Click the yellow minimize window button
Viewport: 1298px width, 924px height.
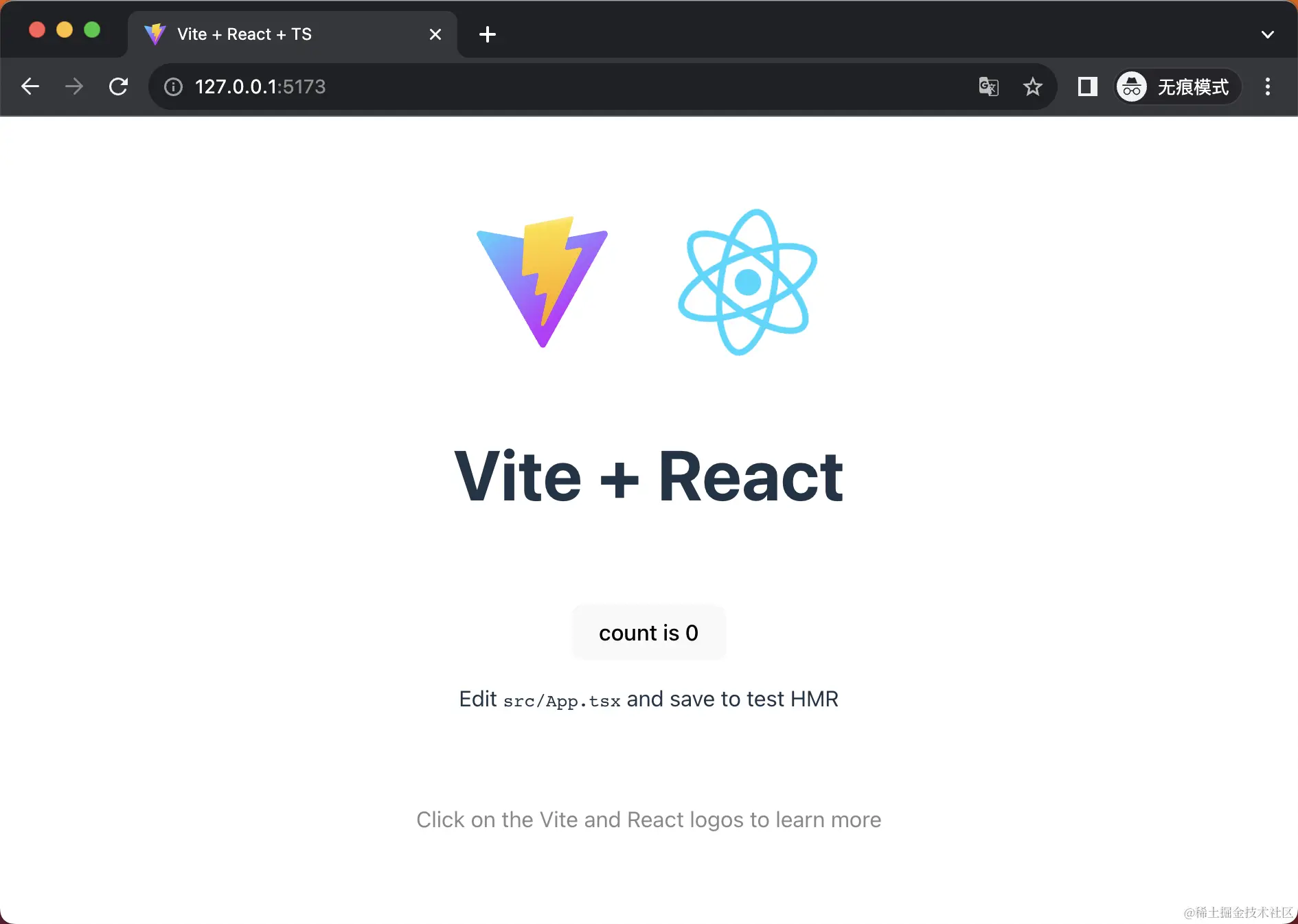point(65,30)
